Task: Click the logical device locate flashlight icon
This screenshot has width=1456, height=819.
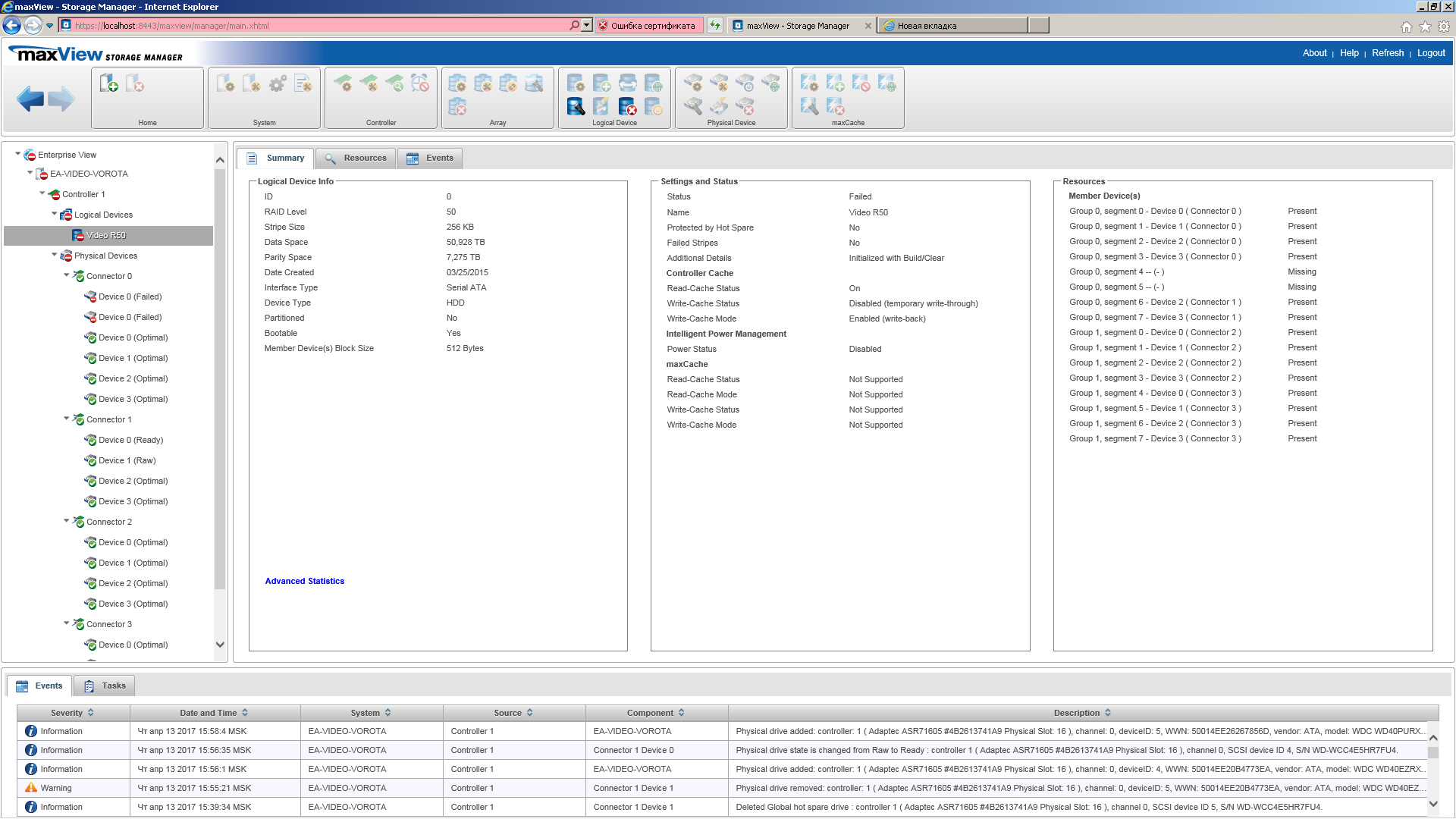Action: click(x=576, y=106)
